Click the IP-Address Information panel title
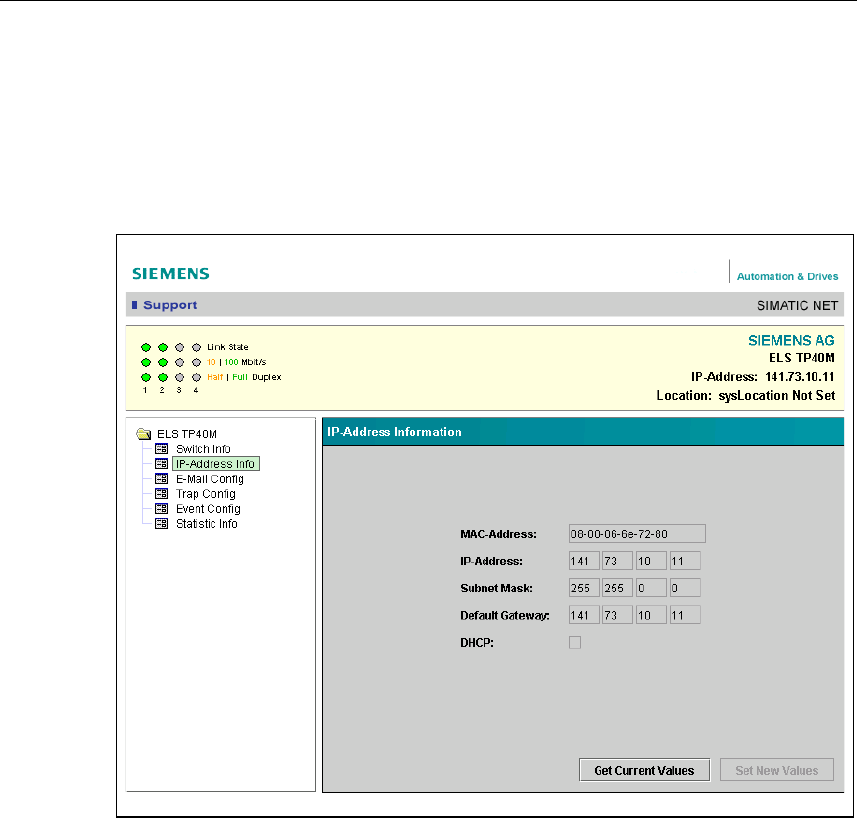Screen dimensions: 857x818 click(394, 432)
